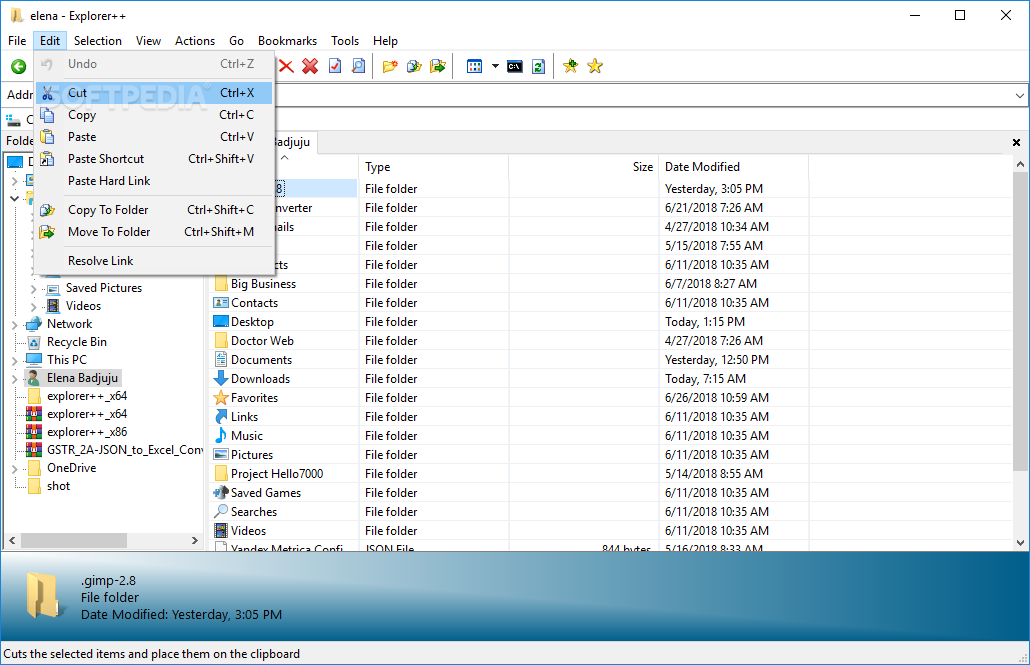Click the thick red permanent delete icon
Viewport: 1030px width, 665px height.
pos(310,66)
